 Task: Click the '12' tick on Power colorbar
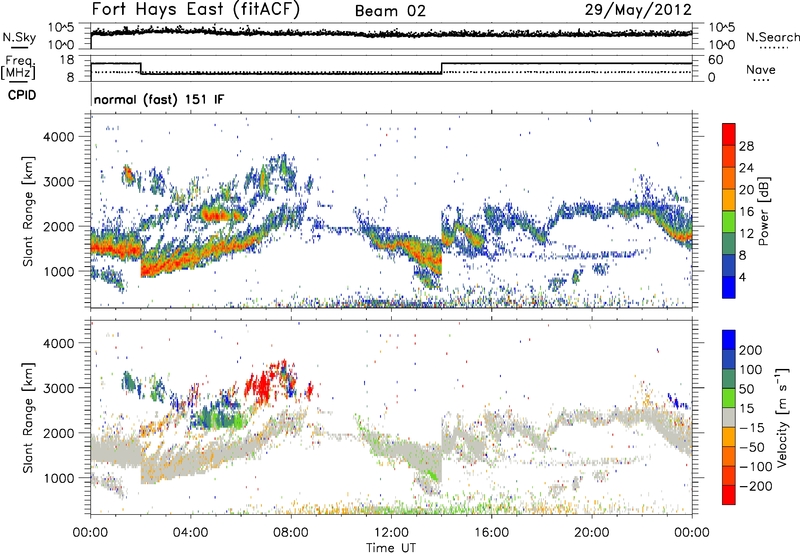(x=746, y=233)
